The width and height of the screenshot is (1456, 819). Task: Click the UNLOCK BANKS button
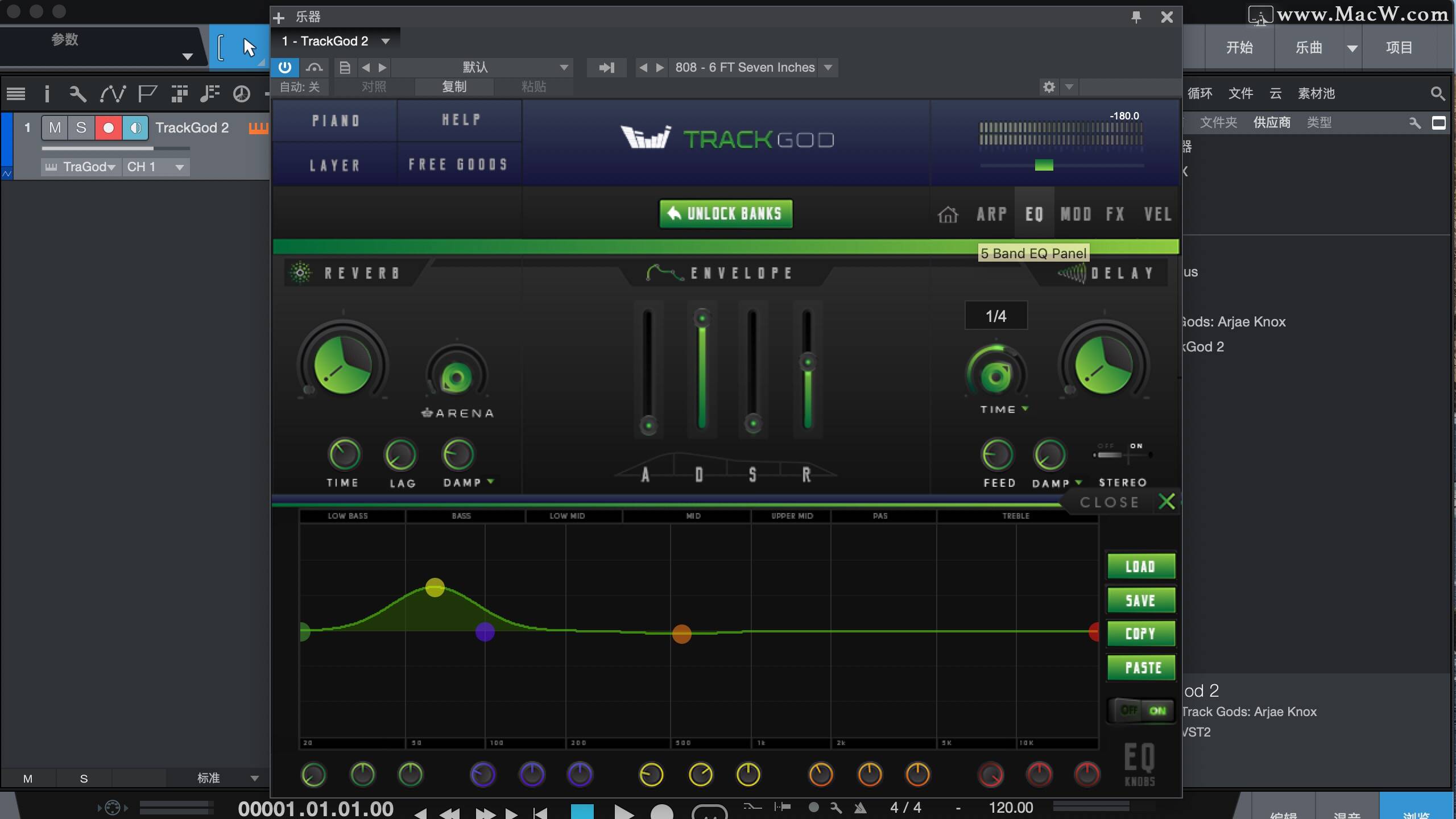(x=726, y=214)
